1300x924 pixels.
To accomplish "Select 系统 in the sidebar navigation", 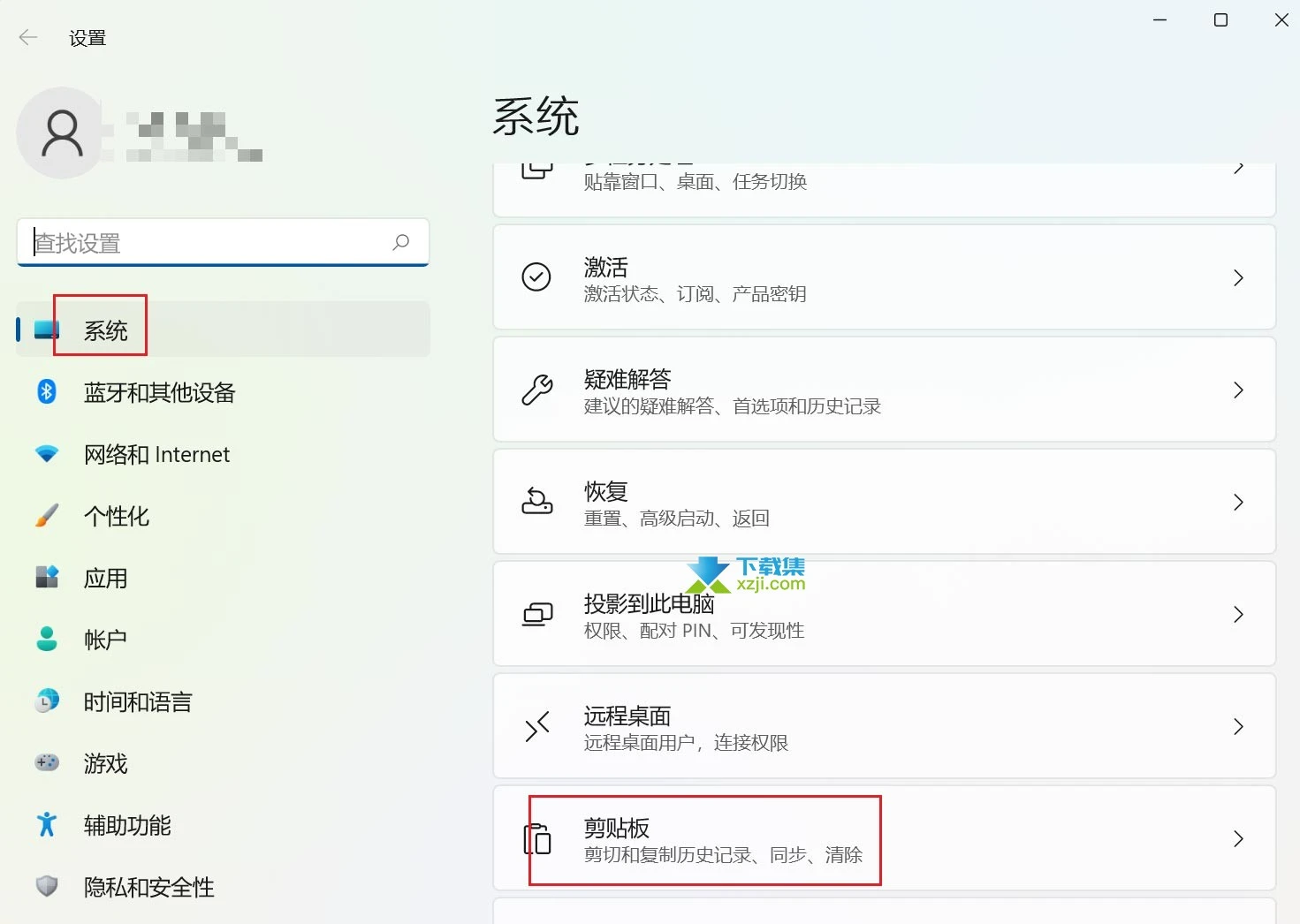I will [x=104, y=329].
